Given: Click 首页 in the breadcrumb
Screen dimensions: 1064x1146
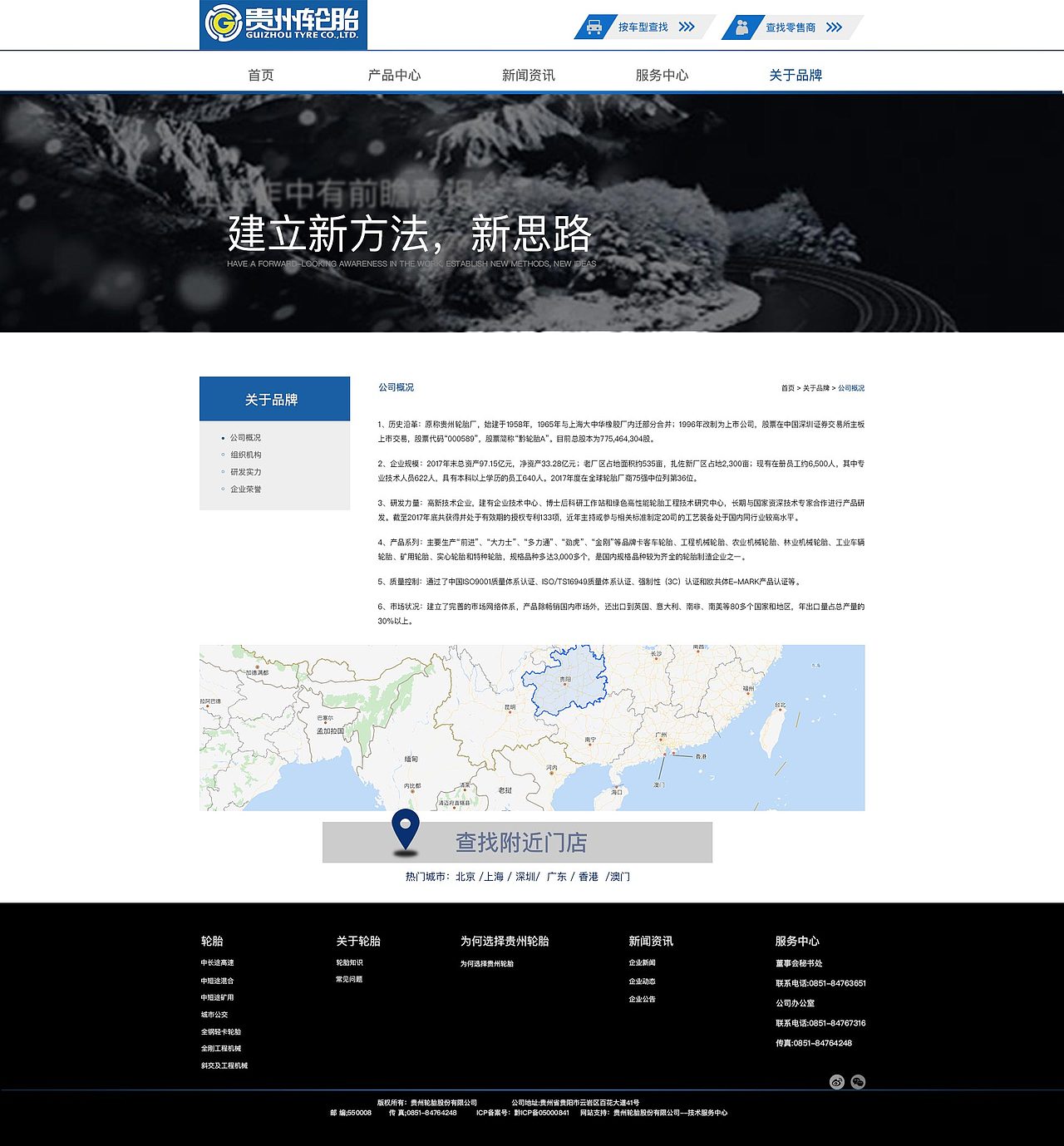Looking at the screenshot, I should [787, 388].
